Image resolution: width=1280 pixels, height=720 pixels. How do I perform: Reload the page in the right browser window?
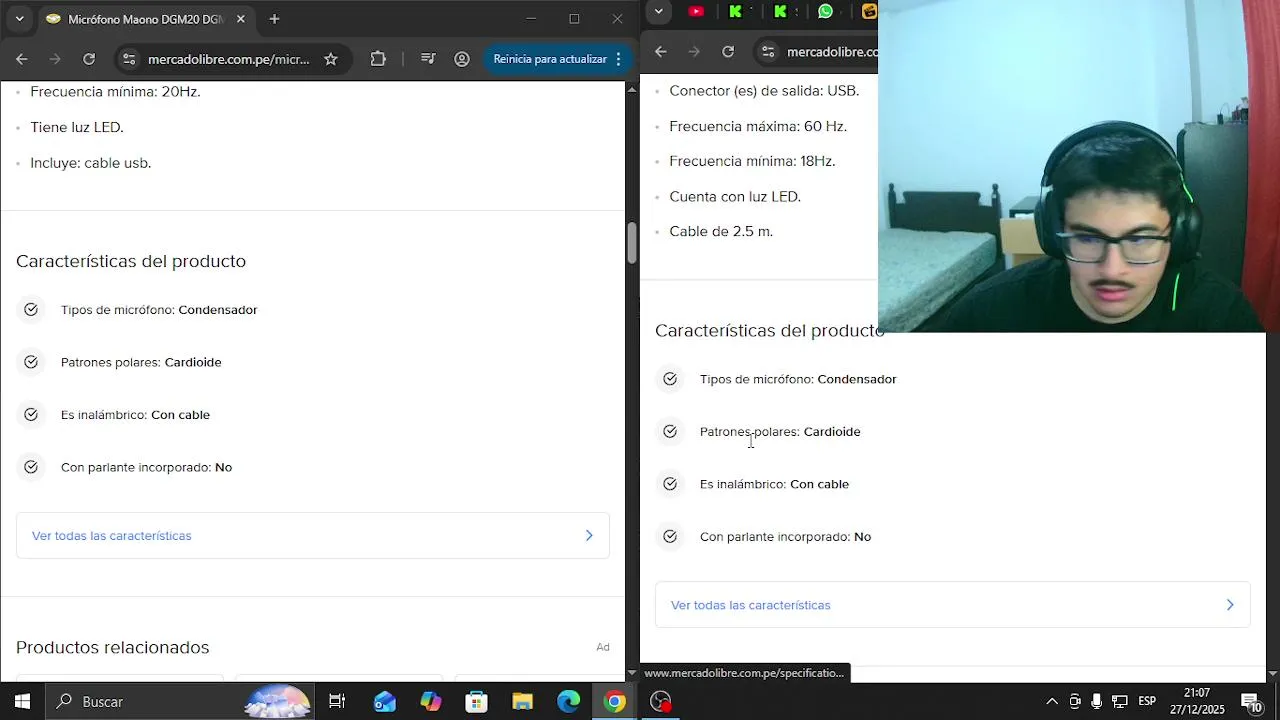click(728, 52)
